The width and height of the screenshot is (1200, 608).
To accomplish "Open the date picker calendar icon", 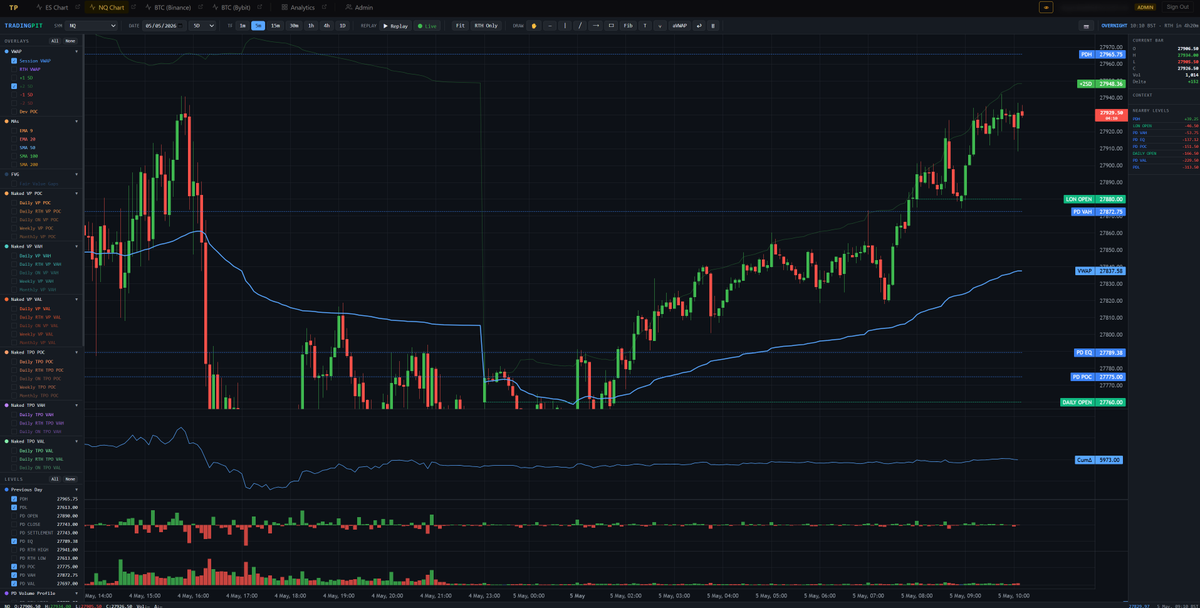I will [179, 25].
